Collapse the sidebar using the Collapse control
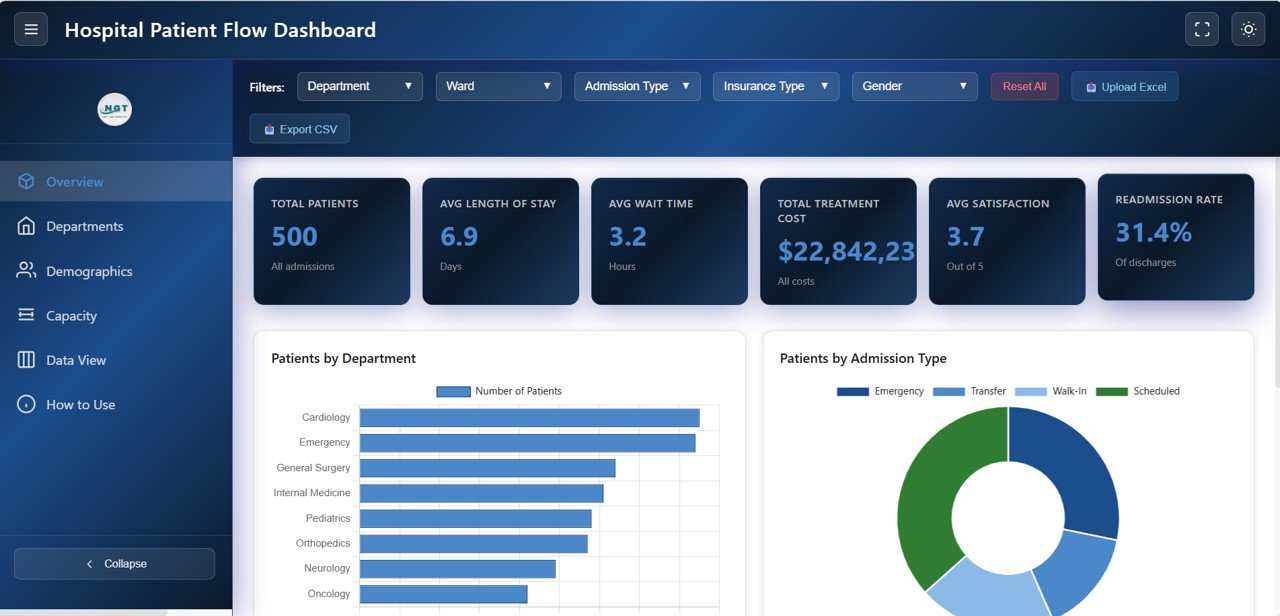 (114, 563)
